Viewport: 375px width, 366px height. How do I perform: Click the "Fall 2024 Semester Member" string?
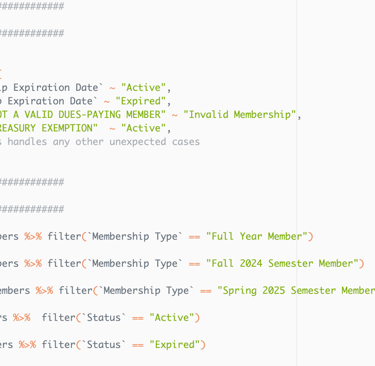point(282,263)
